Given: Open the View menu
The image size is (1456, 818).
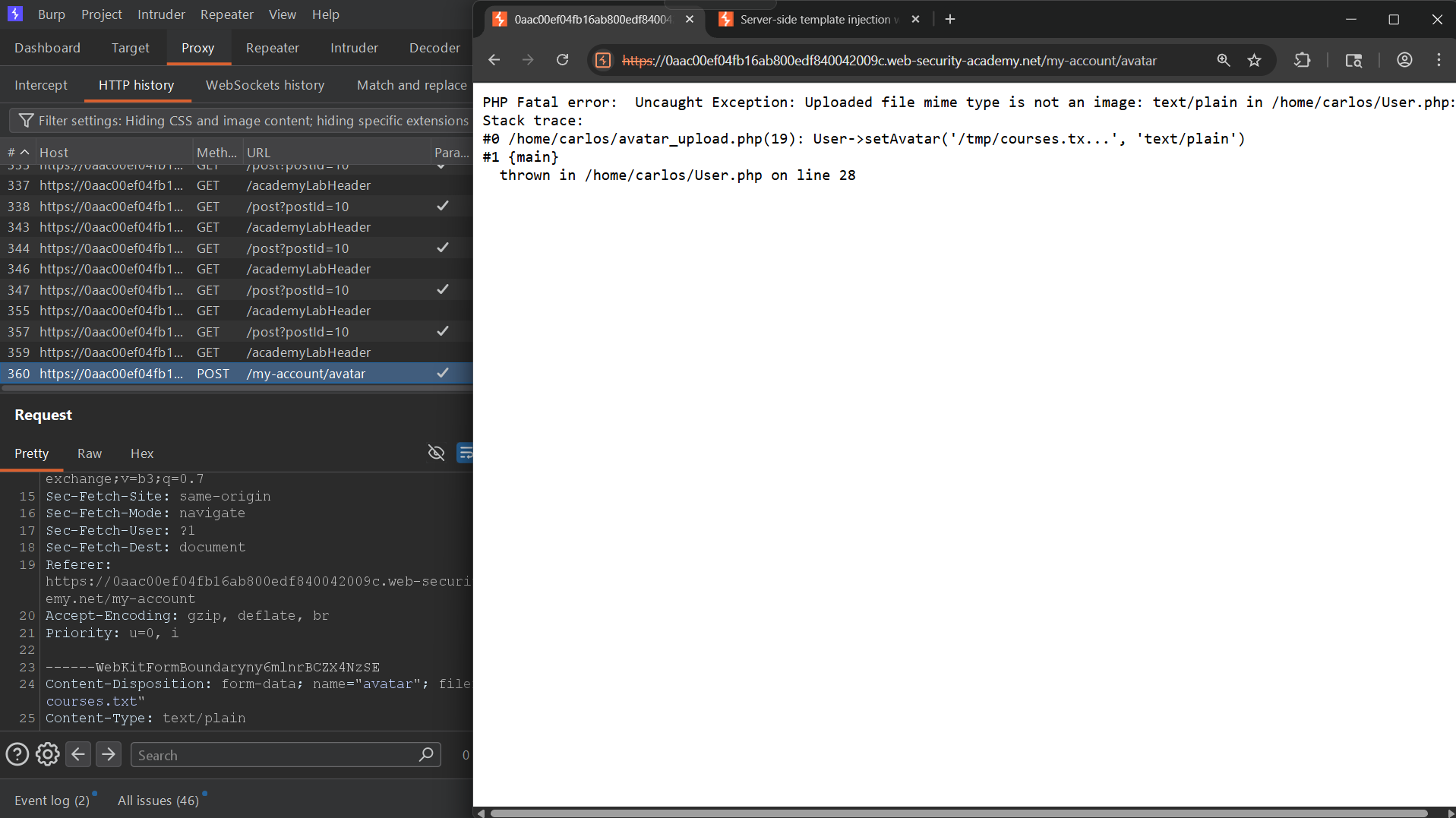Looking at the screenshot, I should (283, 14).
